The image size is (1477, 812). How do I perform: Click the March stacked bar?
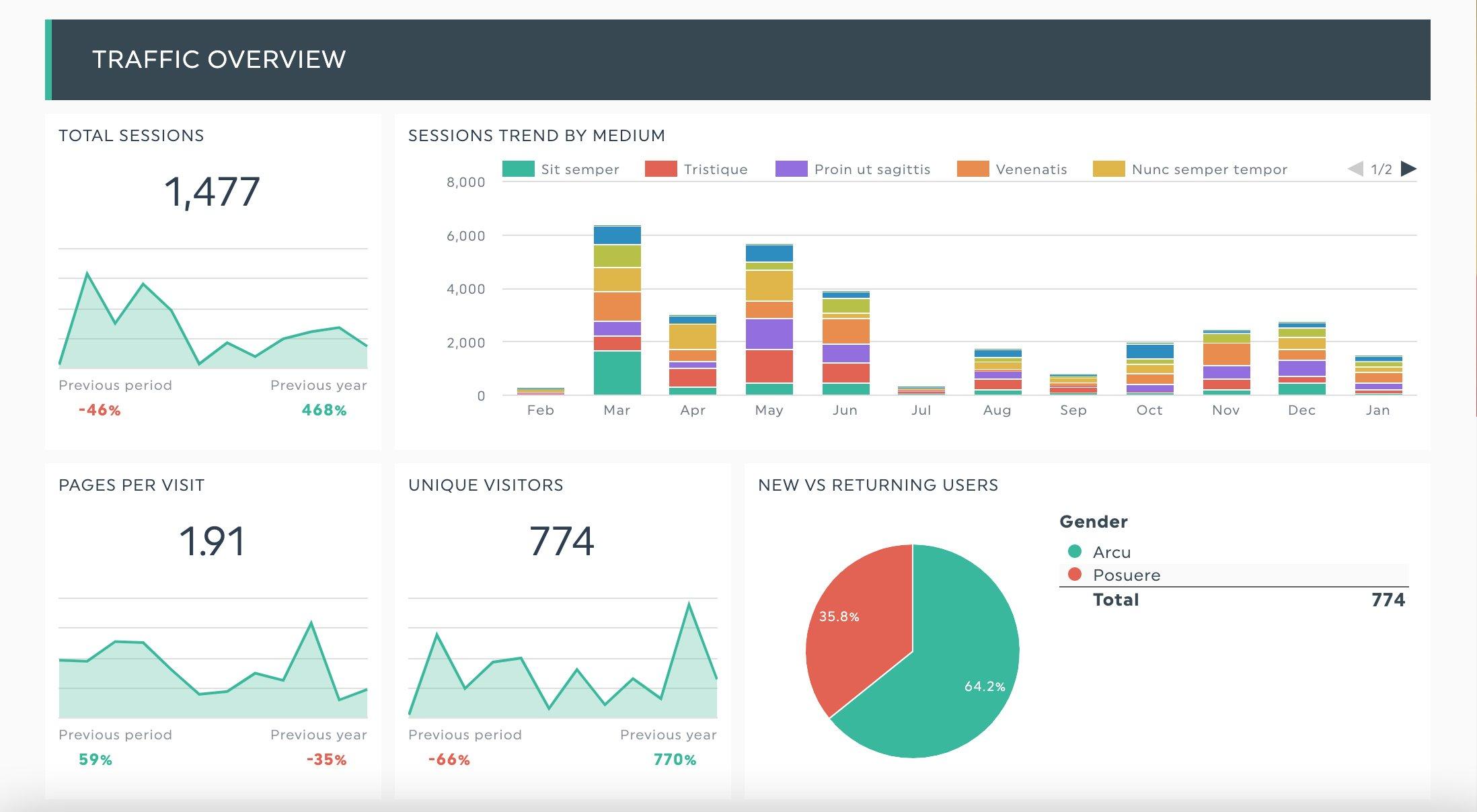(x=617, y=309)
